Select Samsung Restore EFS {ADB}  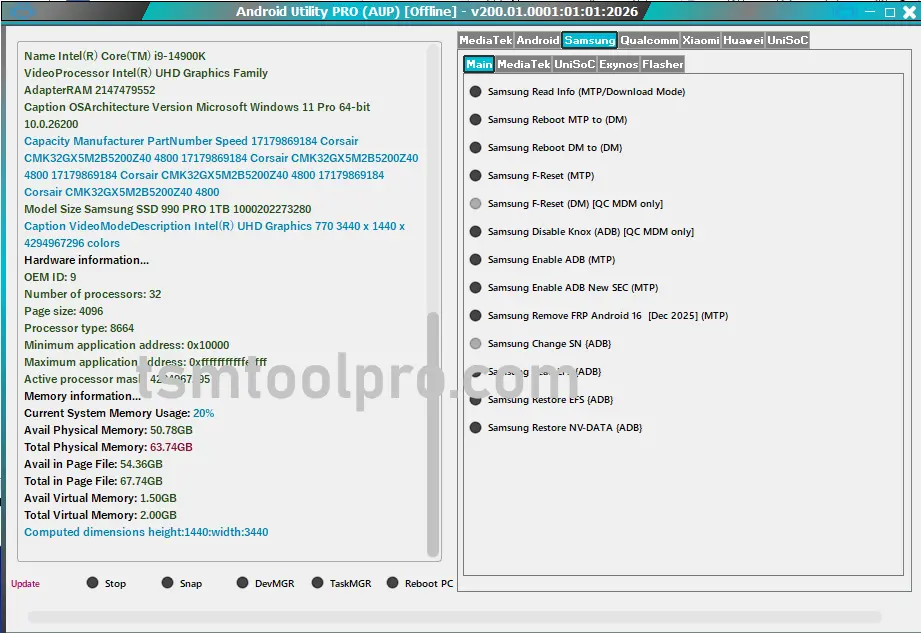(542, 400)
